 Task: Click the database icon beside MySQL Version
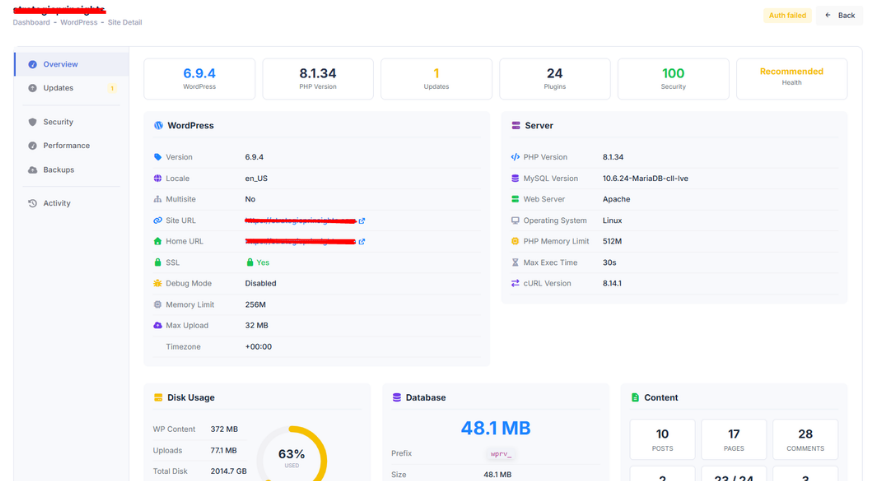515,179
